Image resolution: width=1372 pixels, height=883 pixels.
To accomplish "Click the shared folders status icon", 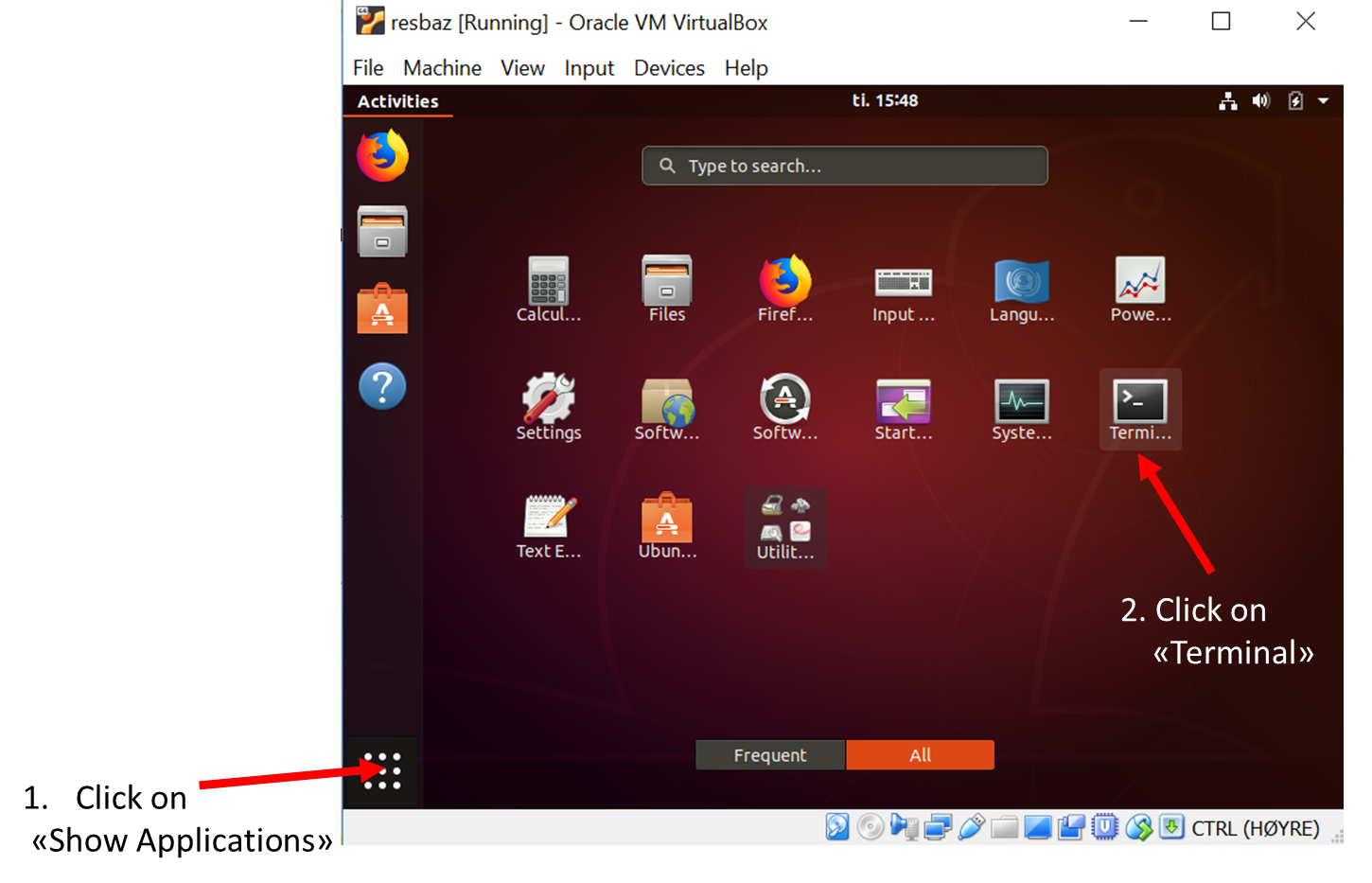I will coord(1005,828).
